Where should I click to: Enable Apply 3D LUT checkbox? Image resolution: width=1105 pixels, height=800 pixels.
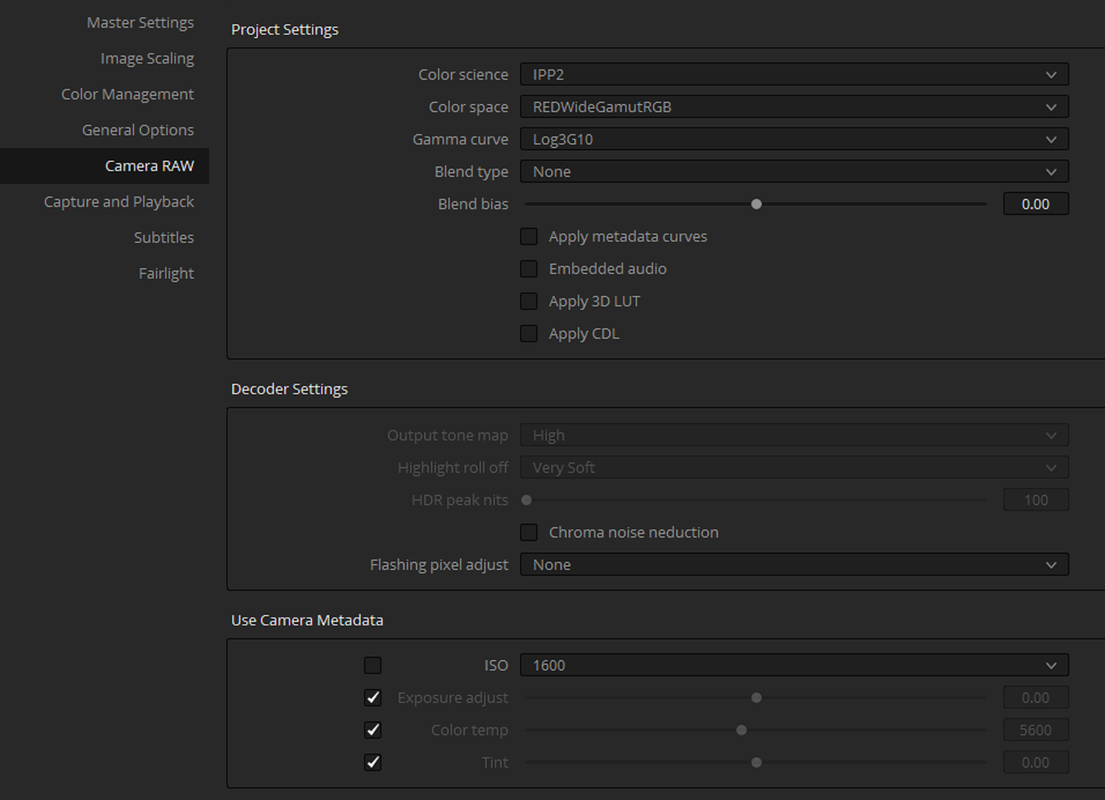[x=529, y=302]
